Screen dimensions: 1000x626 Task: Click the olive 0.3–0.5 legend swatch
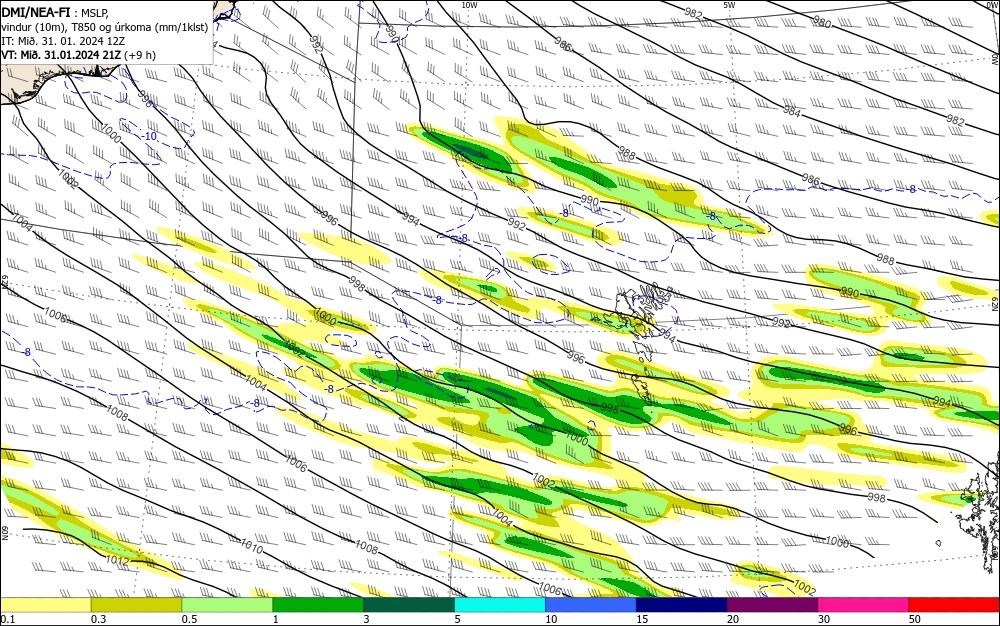coord(136,604)
